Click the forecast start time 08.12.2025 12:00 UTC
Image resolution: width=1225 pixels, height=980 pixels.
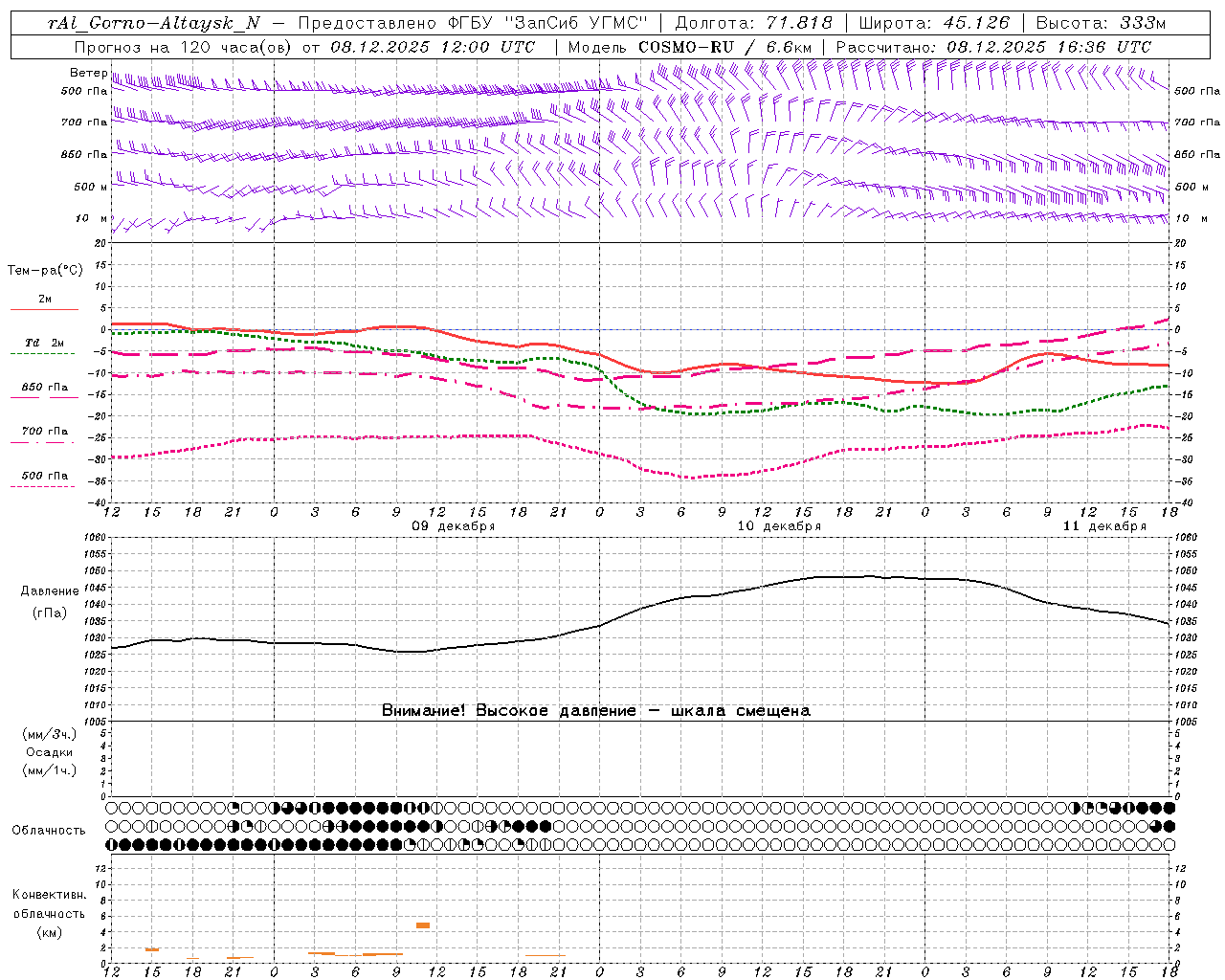pyautogui.click(x=433, y=47)
